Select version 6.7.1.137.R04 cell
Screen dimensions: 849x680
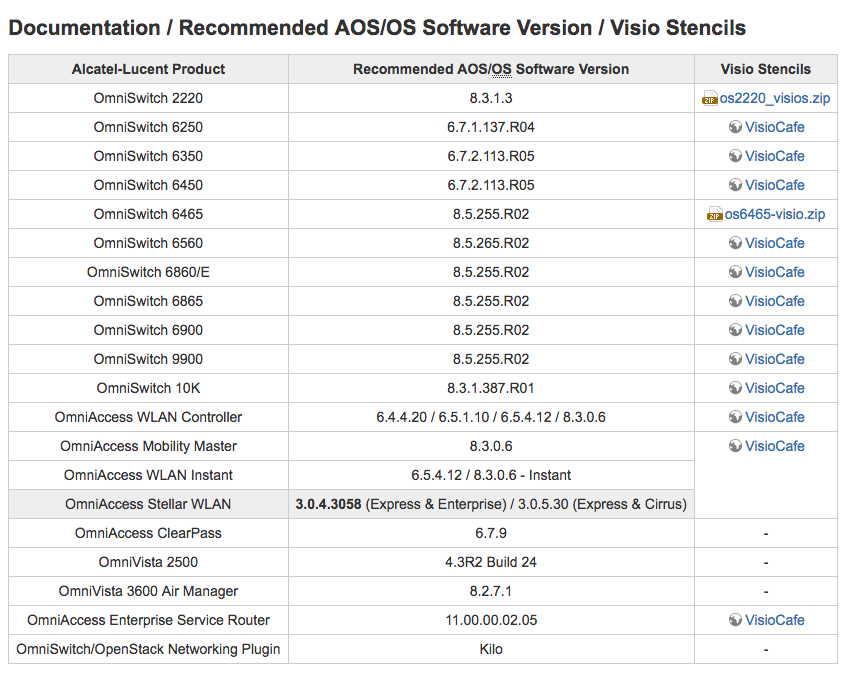(491, 127)
